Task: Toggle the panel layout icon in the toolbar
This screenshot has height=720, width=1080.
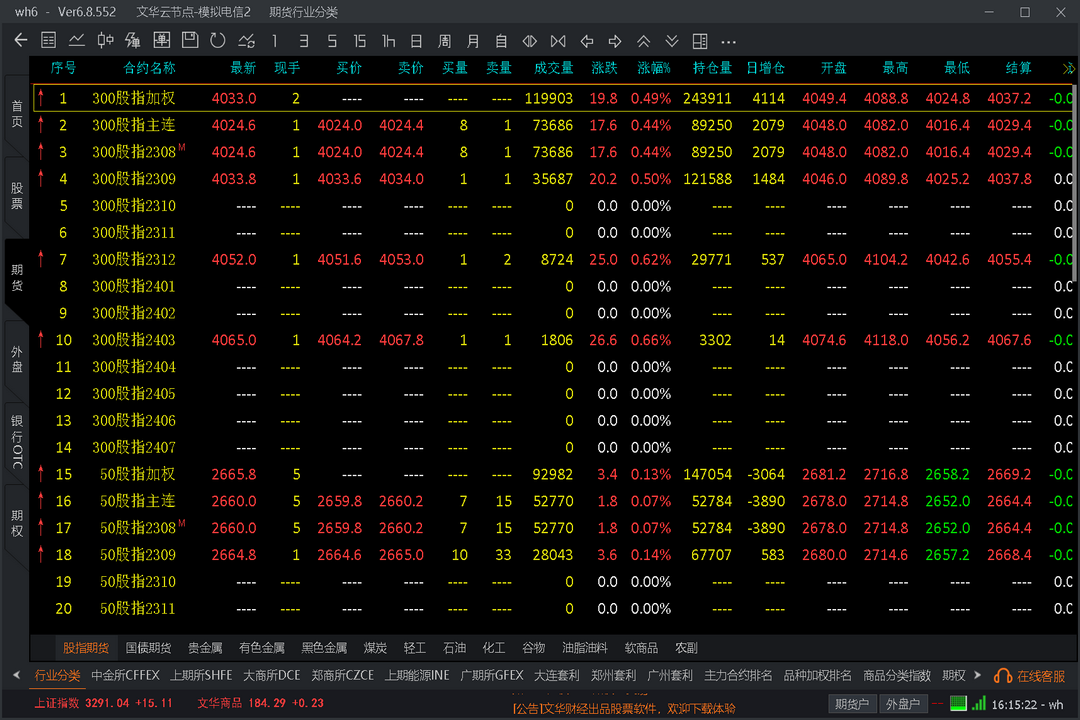Action: tap(700, 41)
